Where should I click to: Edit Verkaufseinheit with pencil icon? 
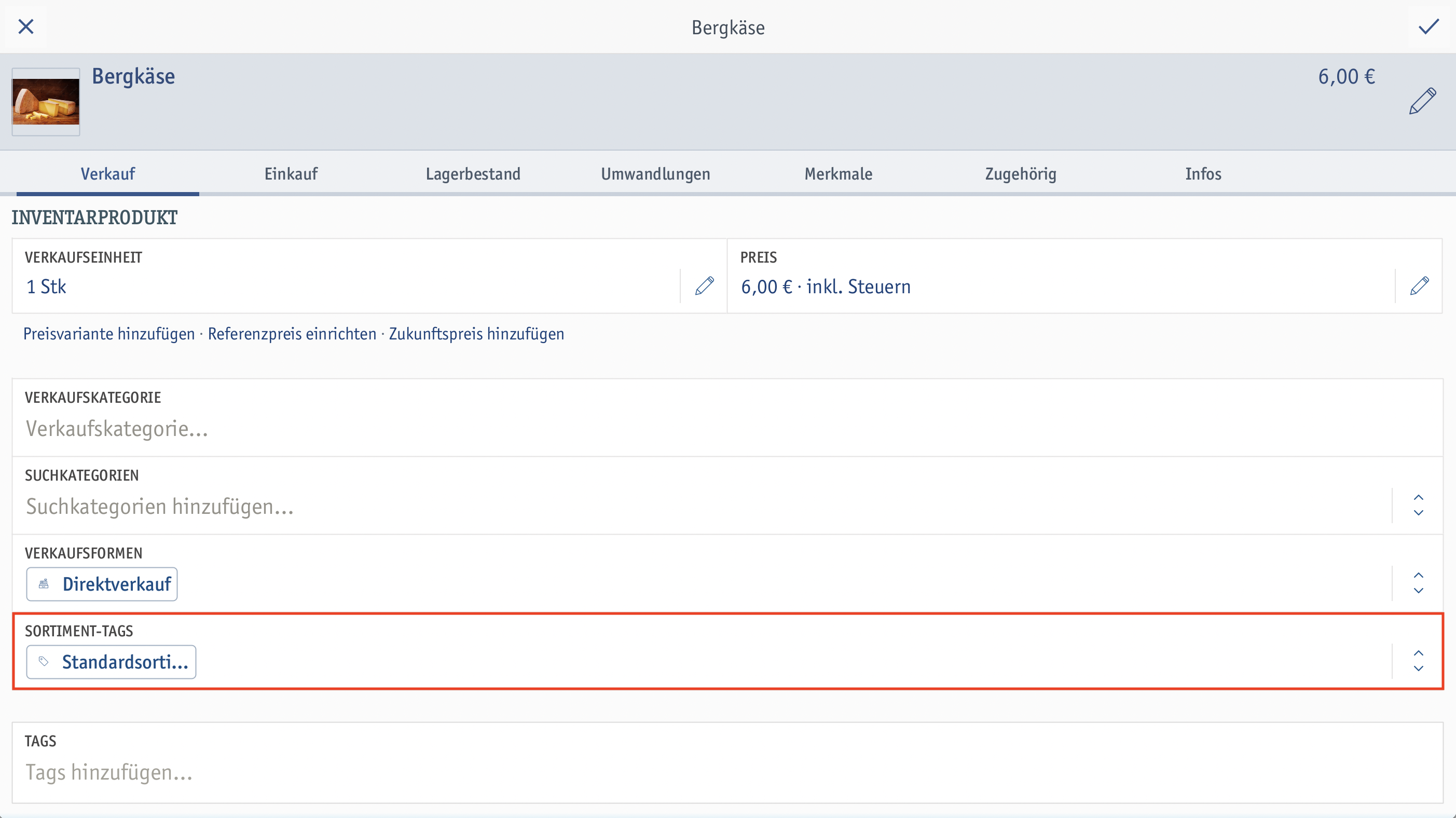(704, 286)
